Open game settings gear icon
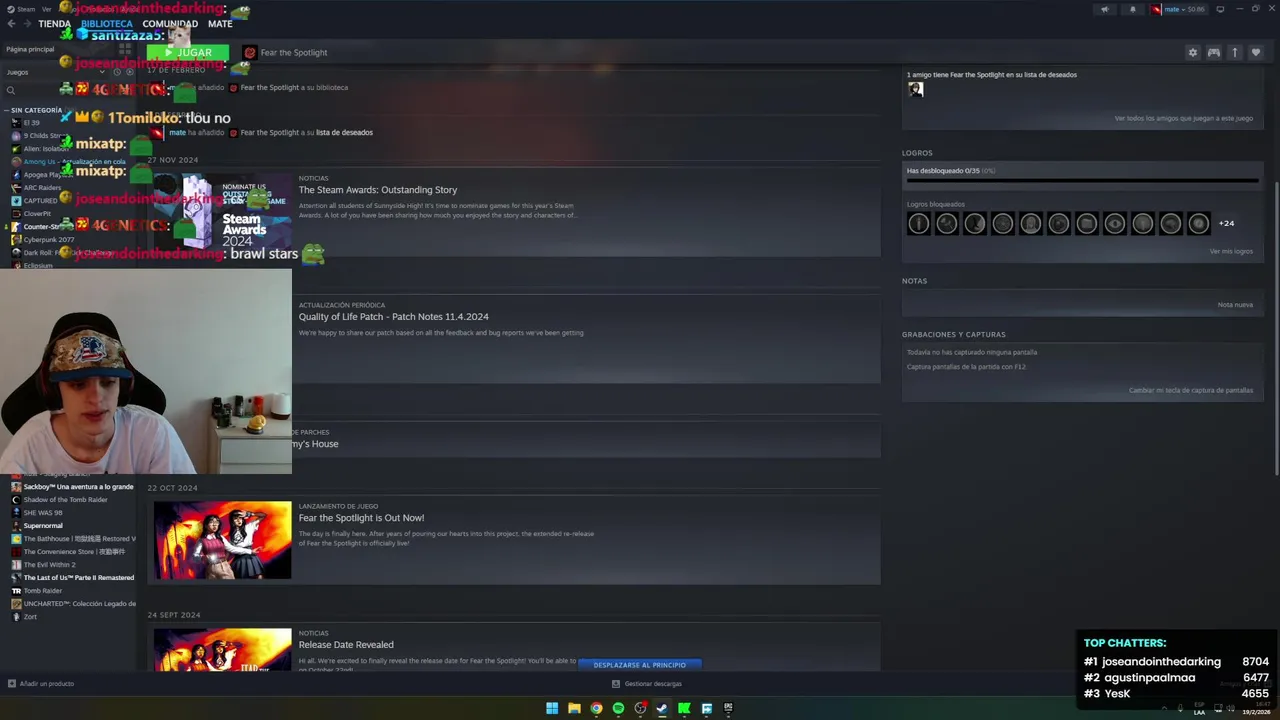Screen dimensions: 1280x720 [x=1192, y=52]
